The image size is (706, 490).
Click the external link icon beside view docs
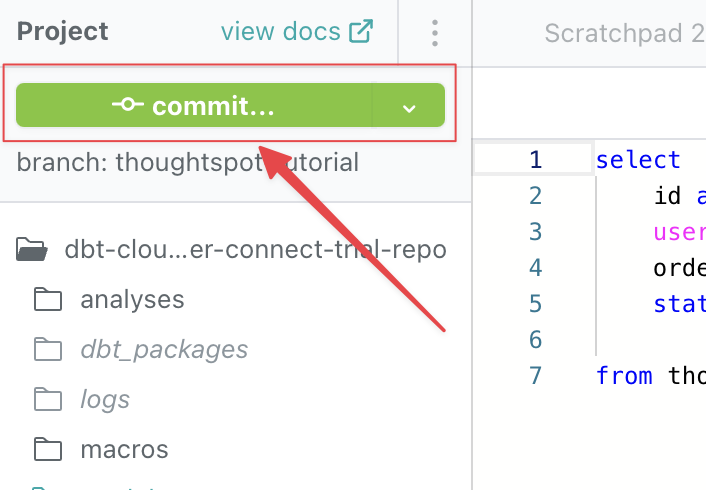click(x=360, y=32)
